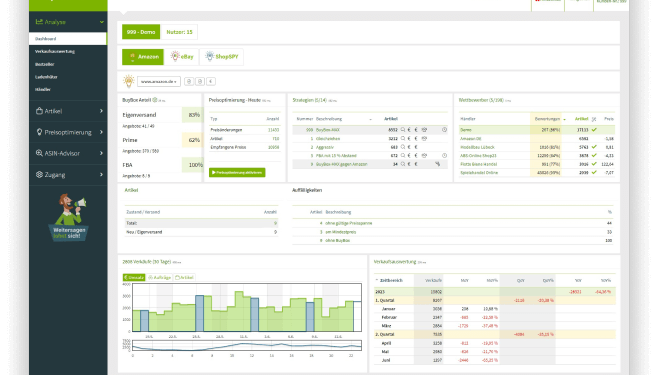This screenshot has height=375, width=658.
Task: Click the lightbulb icon beside the marketplace selector
Action: pos(129,81)
